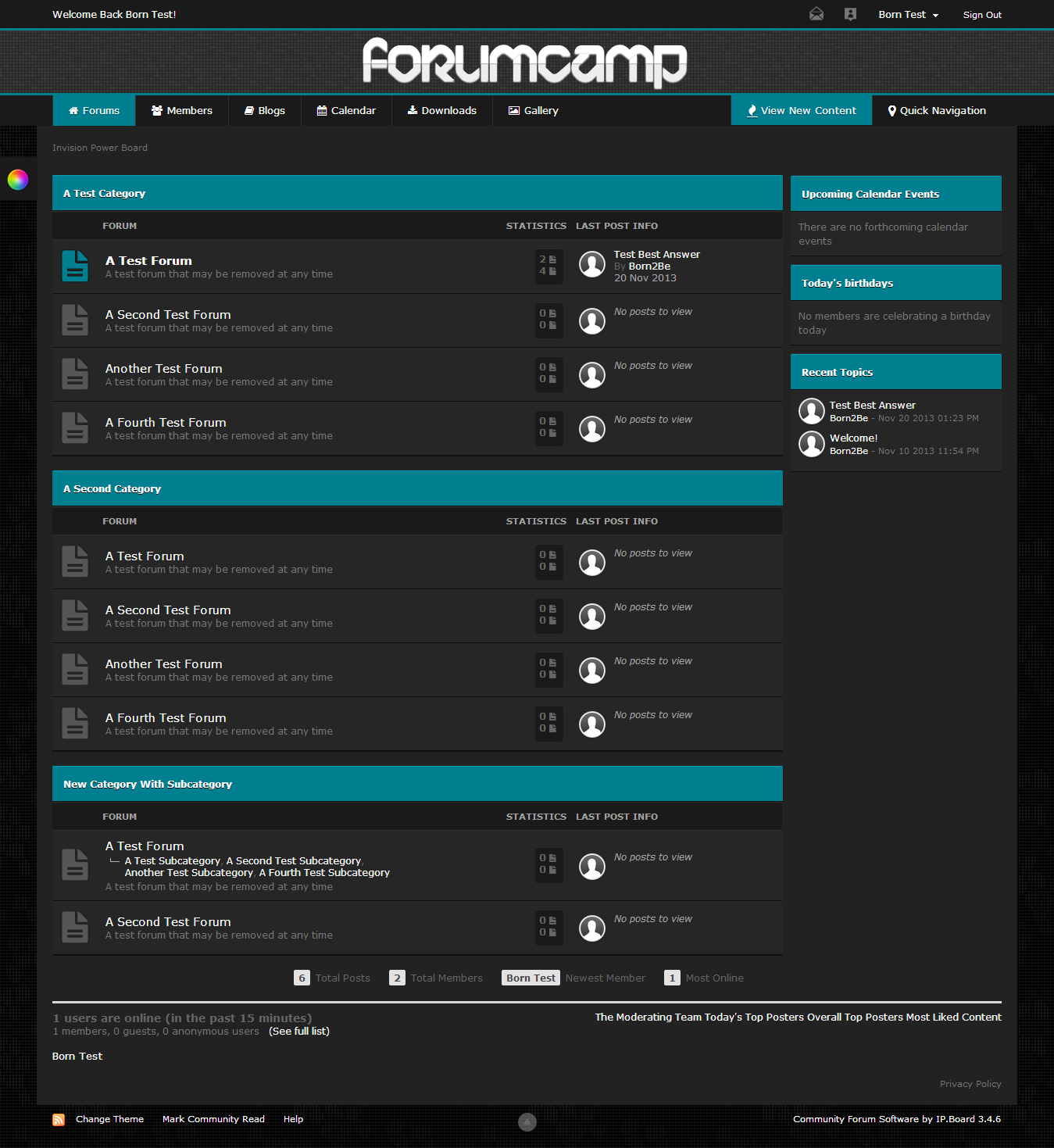Open the Quick Navigation menu
The height and width of the screenshot is (1148, 1054).
936,111
